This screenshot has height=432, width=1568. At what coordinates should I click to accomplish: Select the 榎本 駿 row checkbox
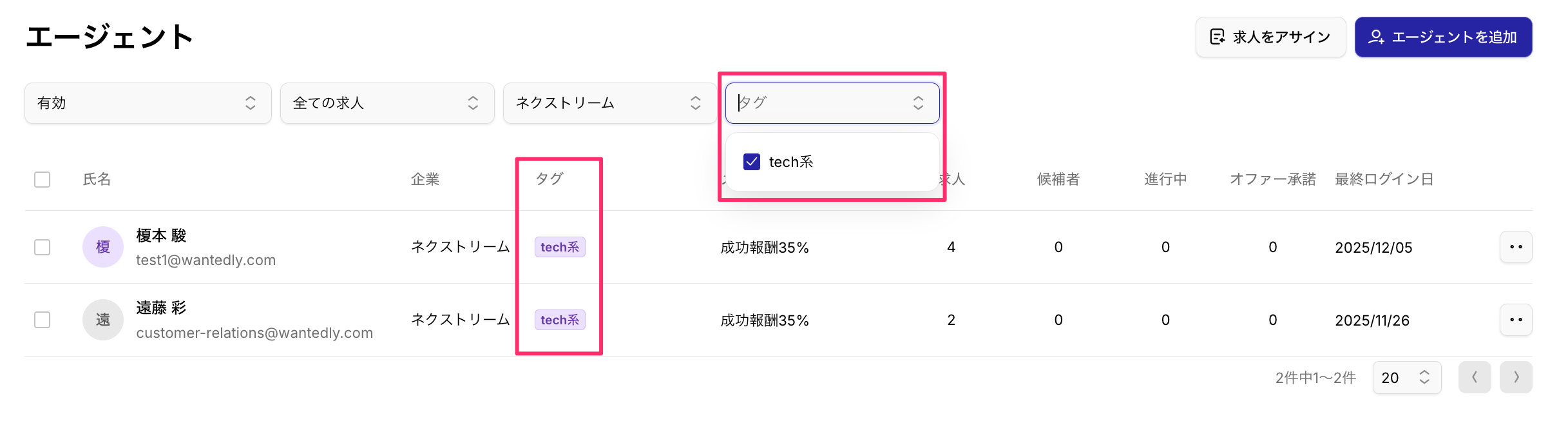click(x=43, y=247)
